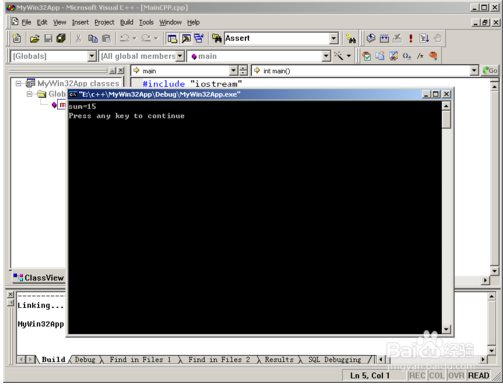
Task: Switch to the Find in Files 1 tab
Action: coord(140,360)
